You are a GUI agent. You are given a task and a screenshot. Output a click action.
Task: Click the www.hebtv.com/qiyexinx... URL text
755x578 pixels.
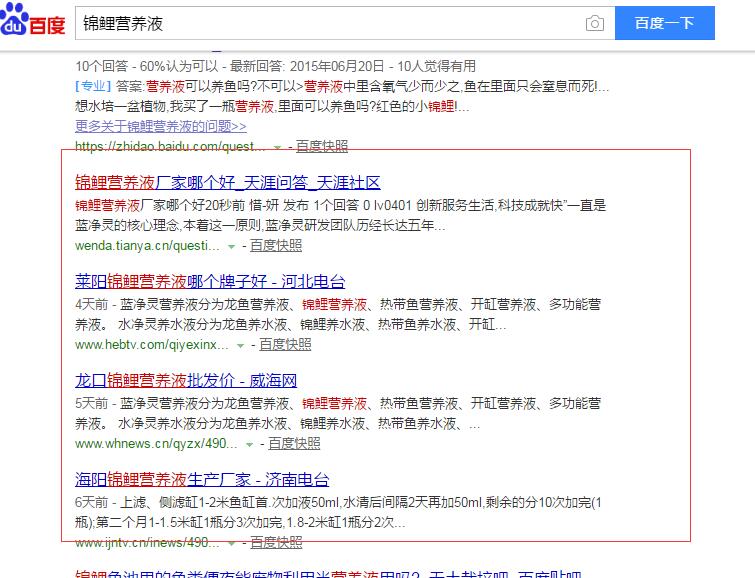pos(152,344)
